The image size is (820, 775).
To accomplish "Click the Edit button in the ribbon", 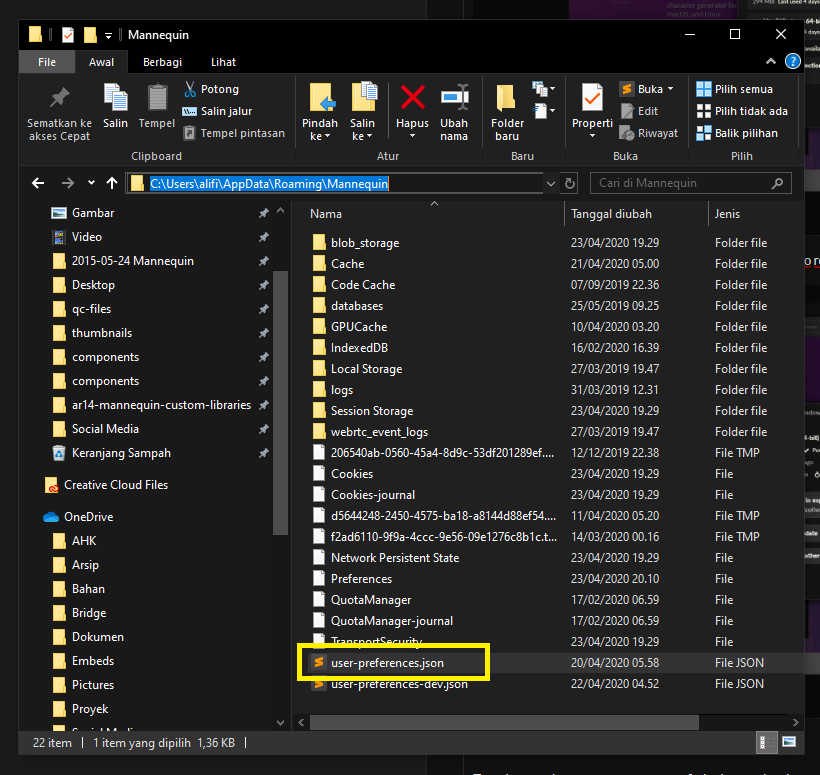I will click(639, 111).
